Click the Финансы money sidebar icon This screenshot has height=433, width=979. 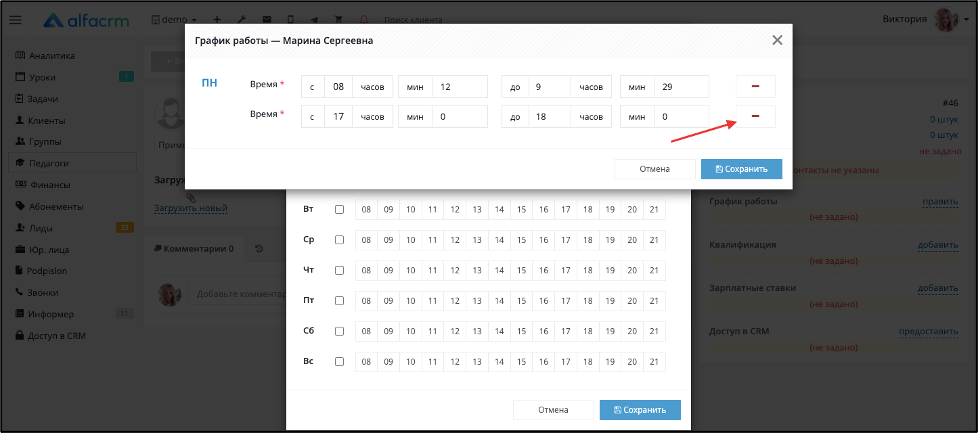pos(20,185)
